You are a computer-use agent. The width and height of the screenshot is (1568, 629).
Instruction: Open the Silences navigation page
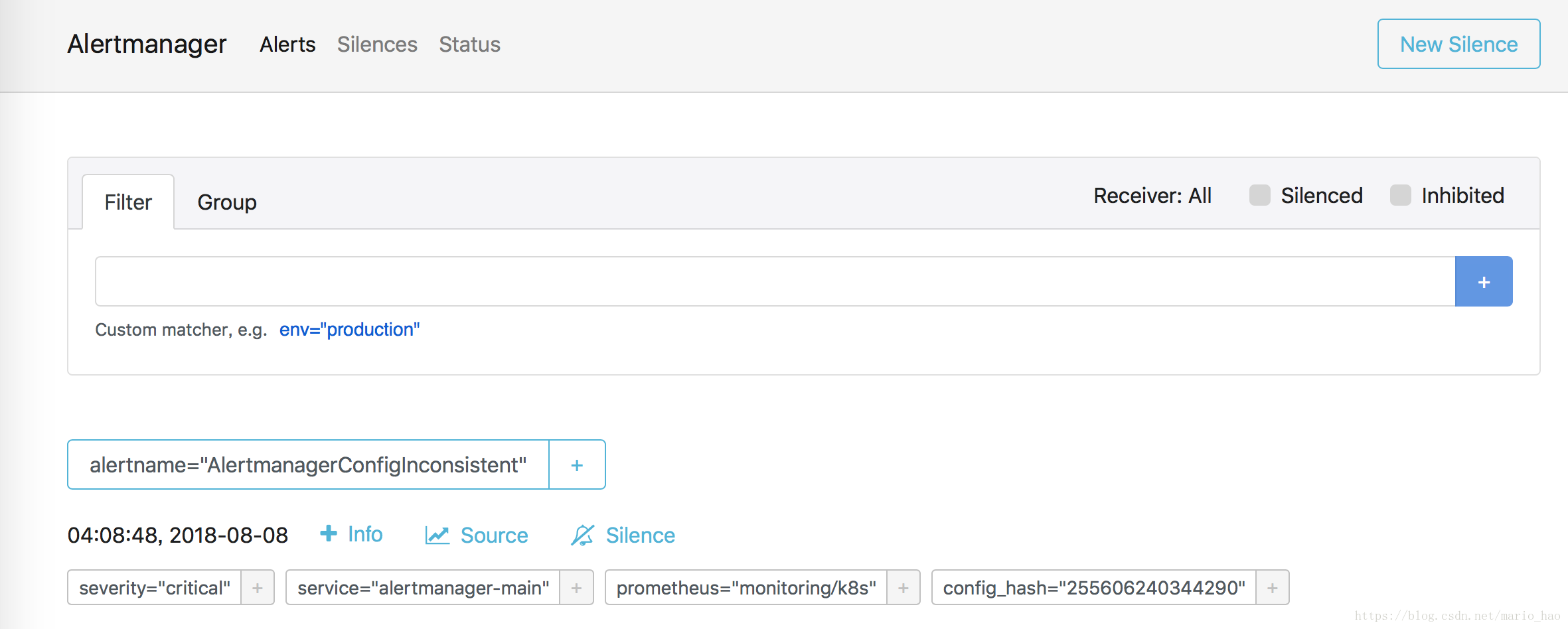coord(377,44)
